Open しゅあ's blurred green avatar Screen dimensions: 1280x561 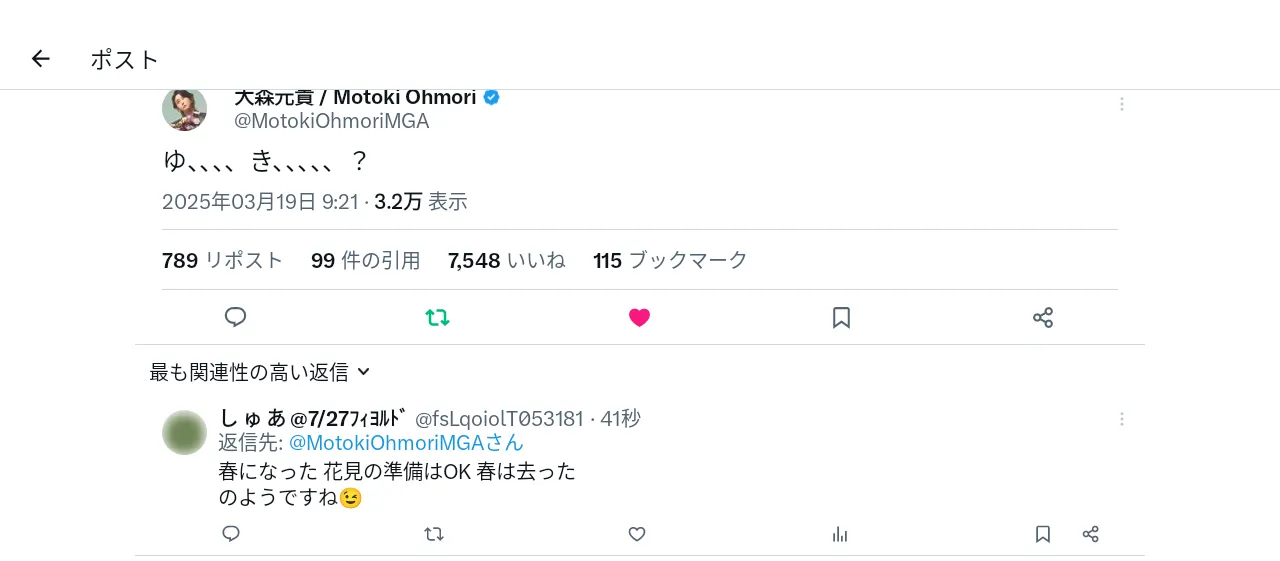[185, 433]
